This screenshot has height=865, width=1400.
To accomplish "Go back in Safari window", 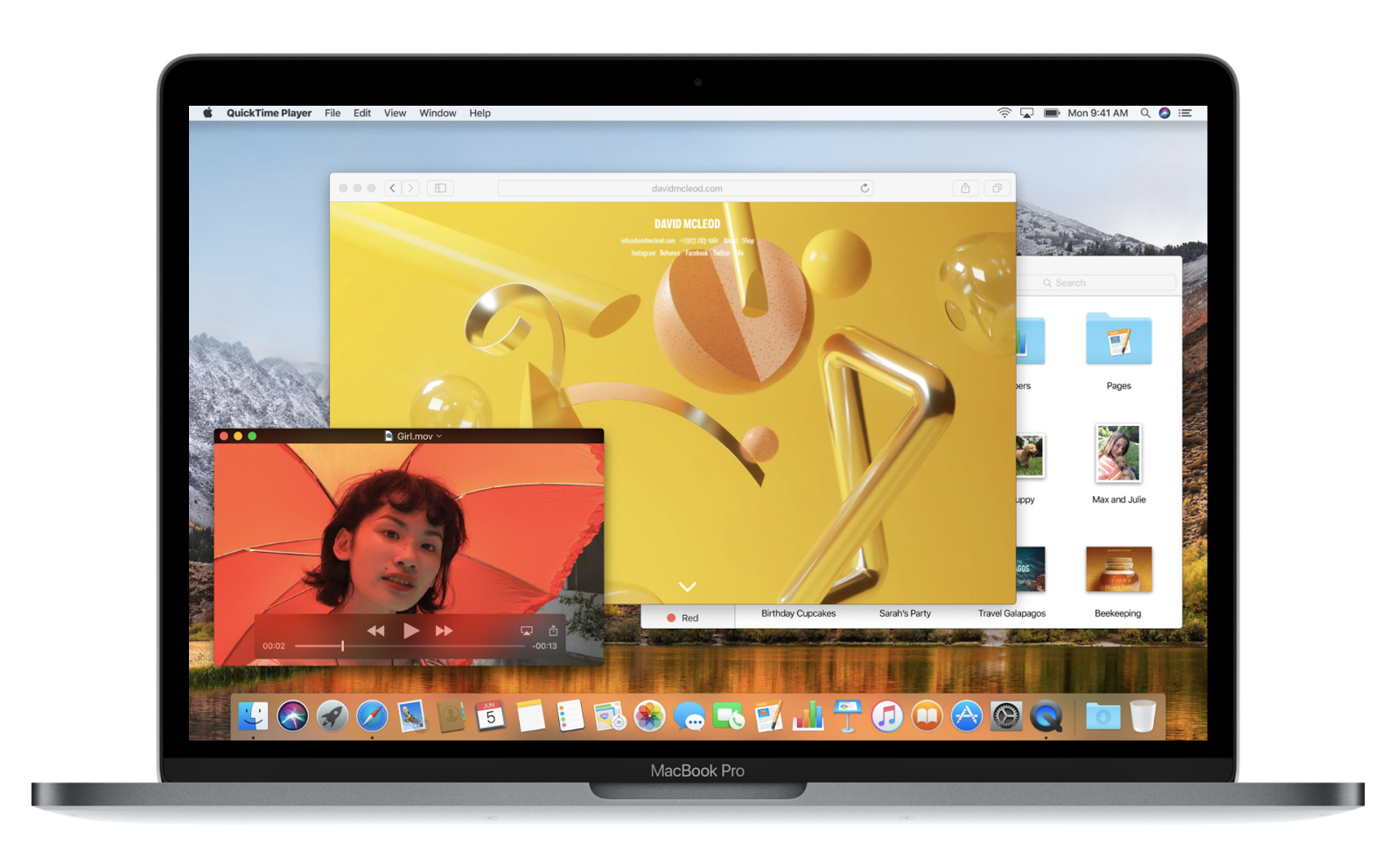I will (393, 188).
